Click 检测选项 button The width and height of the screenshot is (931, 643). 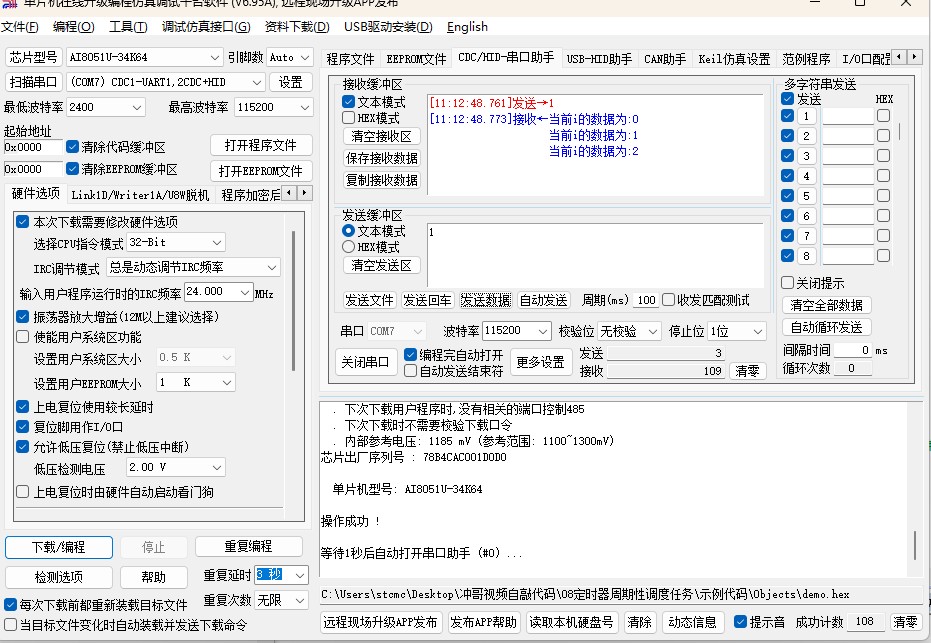pos(59,577)
